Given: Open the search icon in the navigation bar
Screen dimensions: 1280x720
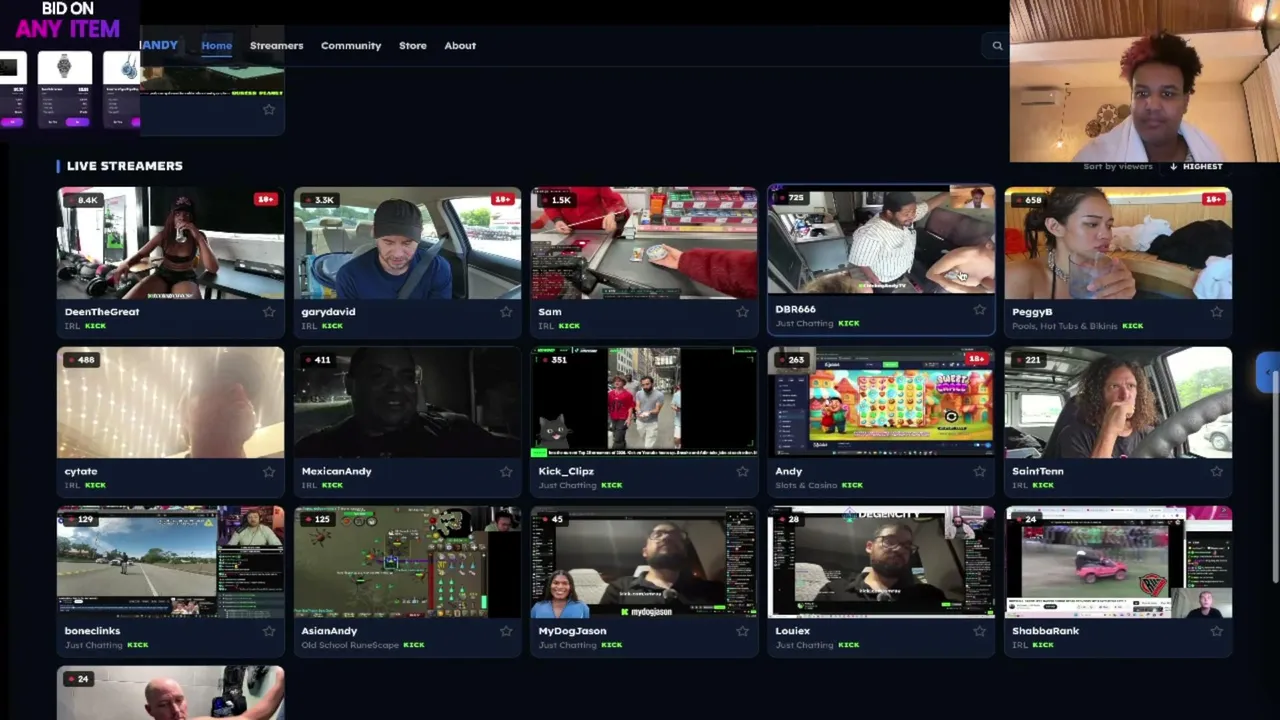Looking at the screenshot, I should pos(997,45).
